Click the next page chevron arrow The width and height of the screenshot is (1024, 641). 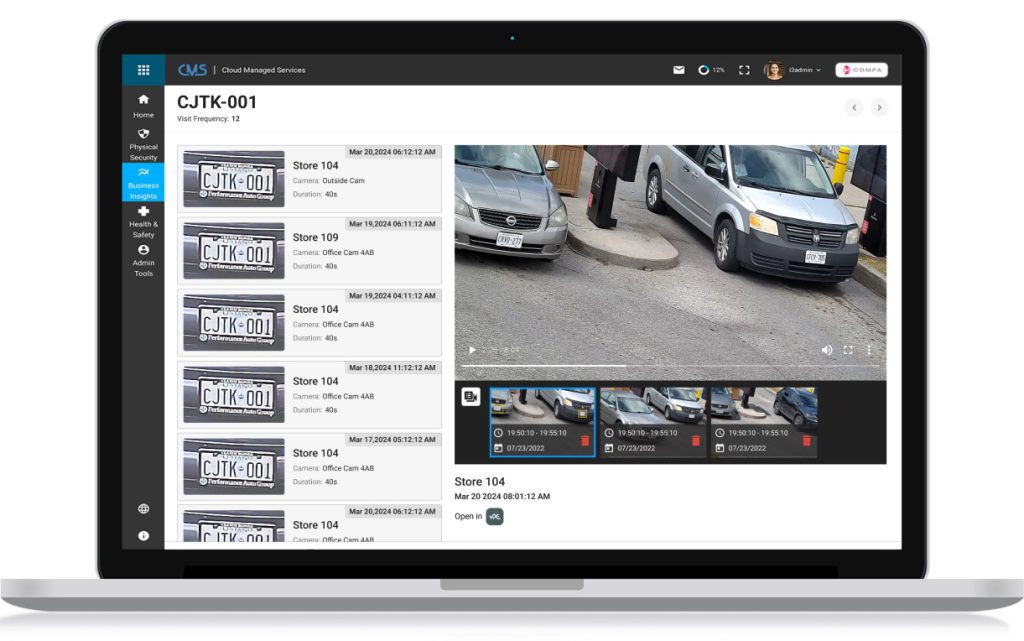pyautogui.click(x=879, y=107)
